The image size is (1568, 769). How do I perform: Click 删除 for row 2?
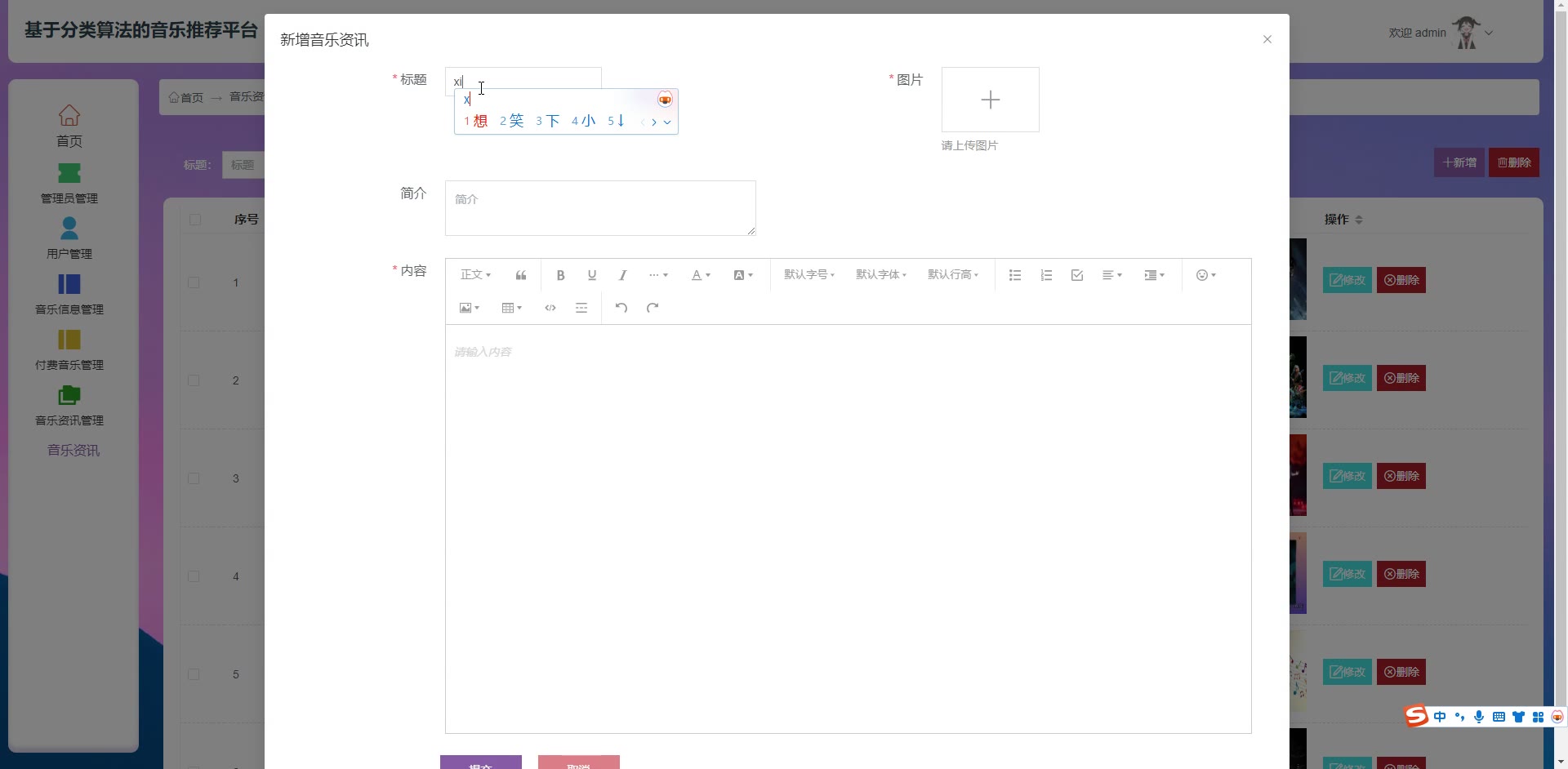[x=1401, y=378]
